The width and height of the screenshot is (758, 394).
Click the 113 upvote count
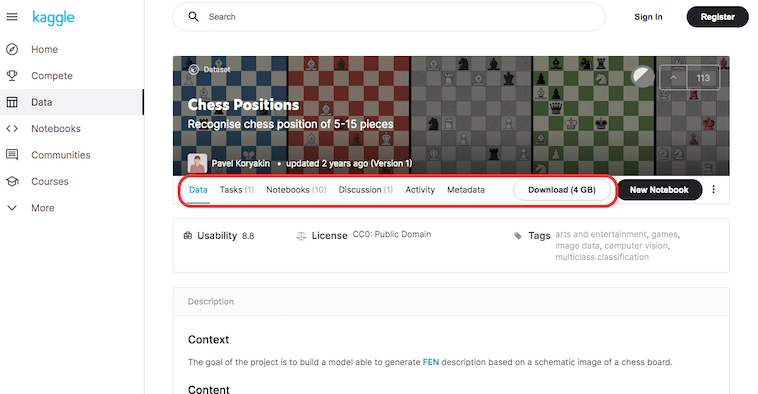pyautogui.click(x=703, y=78)
